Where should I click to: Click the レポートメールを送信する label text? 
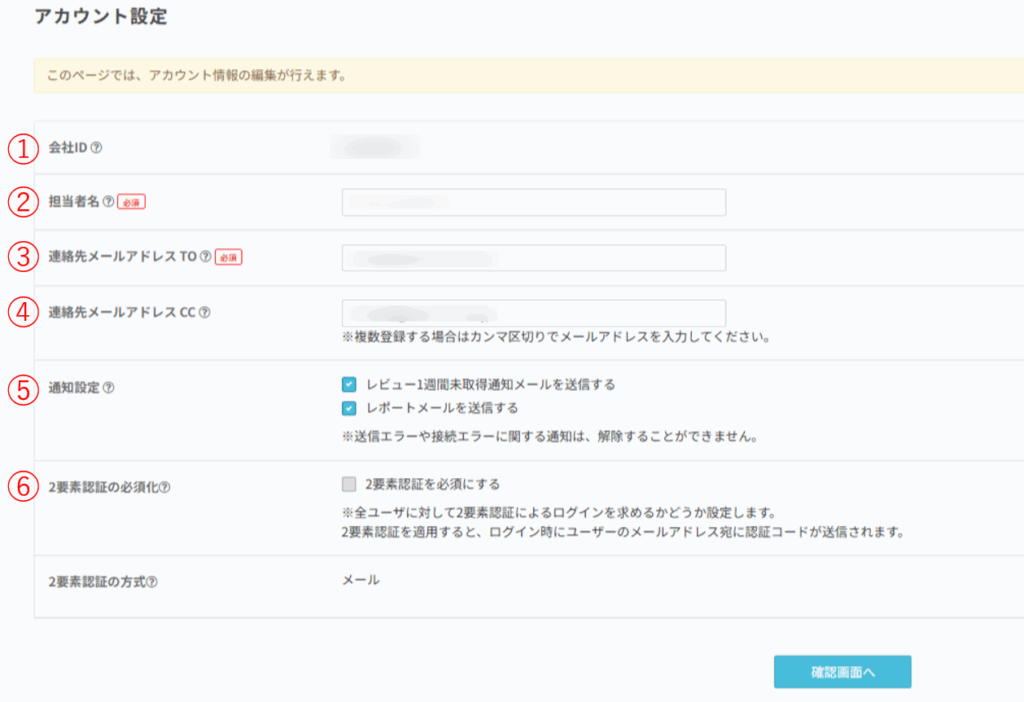(442, 408)
